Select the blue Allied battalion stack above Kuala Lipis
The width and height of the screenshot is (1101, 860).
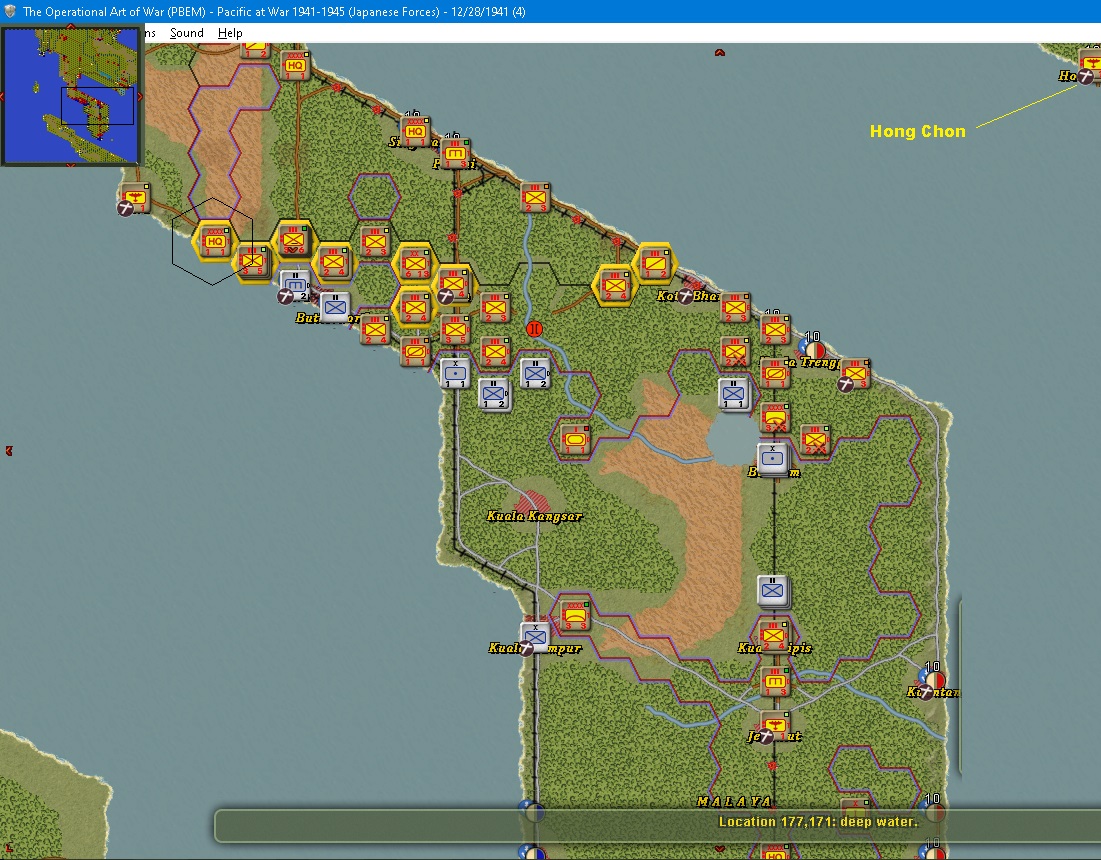[773, 590]
